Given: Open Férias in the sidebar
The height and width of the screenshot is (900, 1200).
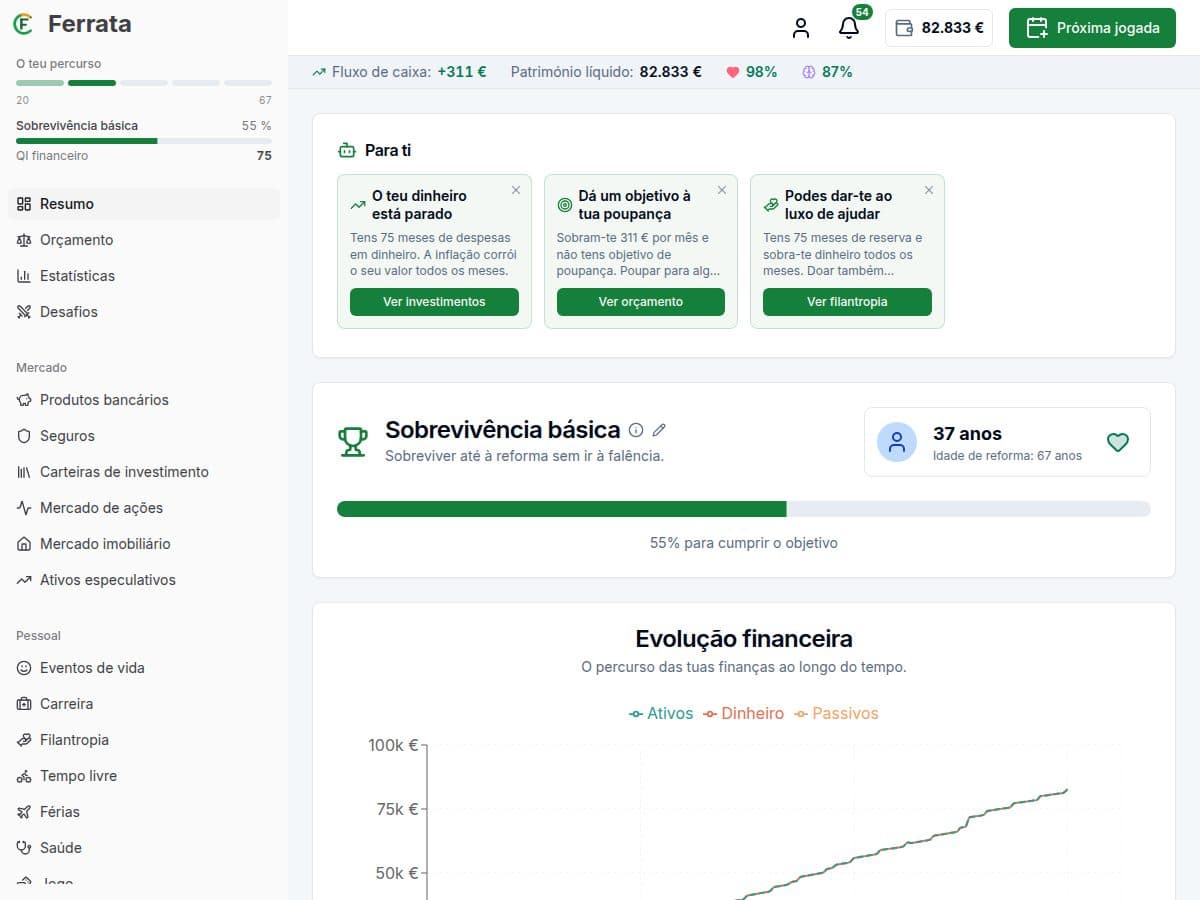Looking at the screenshot, I should tap(144, 812).
